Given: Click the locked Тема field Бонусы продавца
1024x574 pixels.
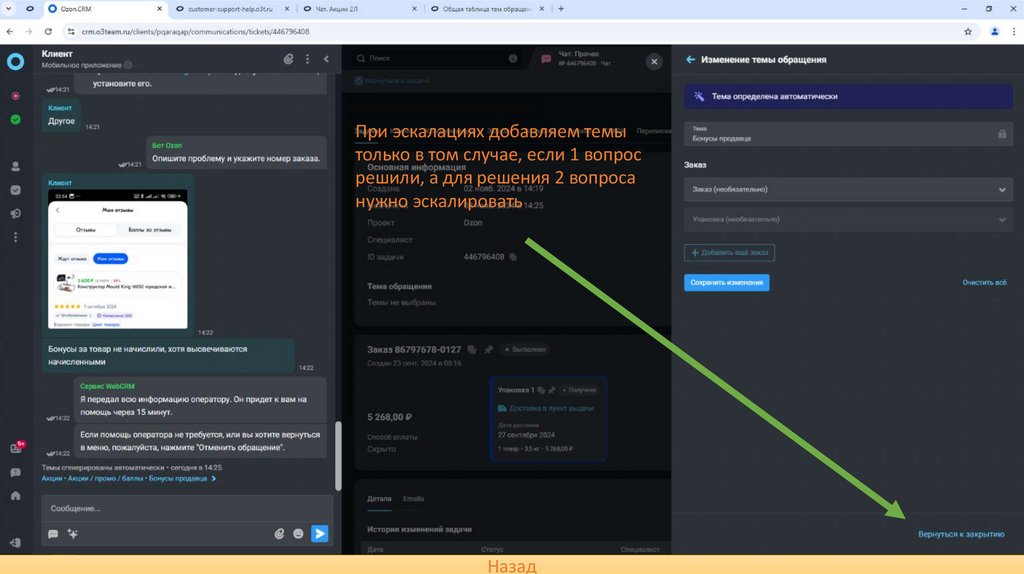Looking at the screenshot, I should (848, 134).
